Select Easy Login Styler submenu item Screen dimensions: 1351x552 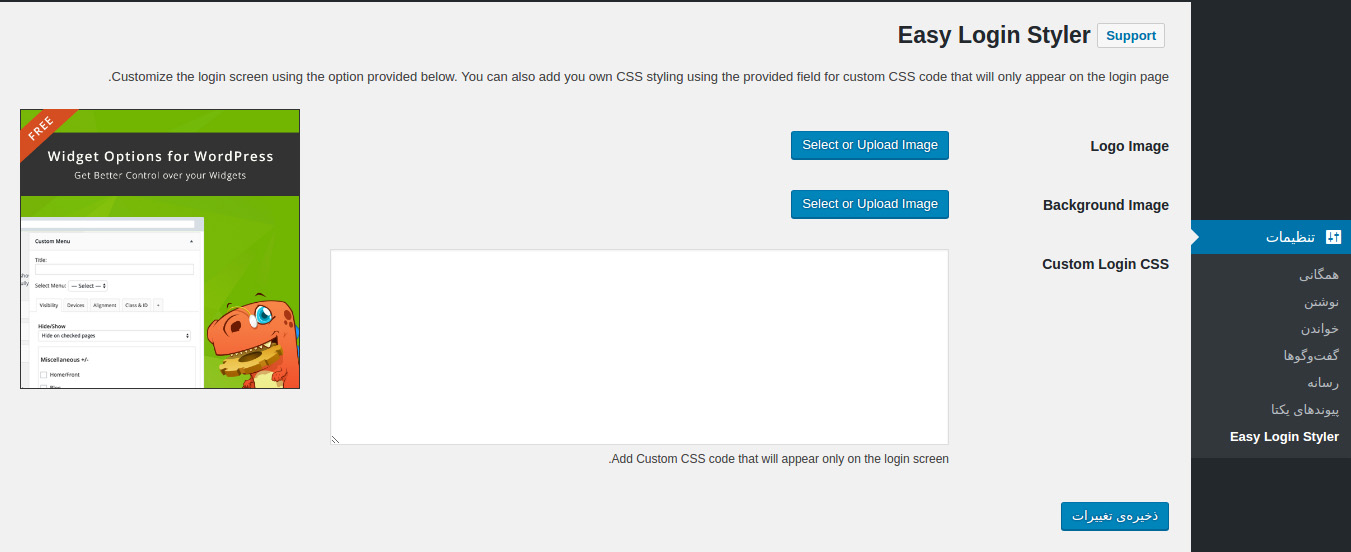tap(1284, 437)
